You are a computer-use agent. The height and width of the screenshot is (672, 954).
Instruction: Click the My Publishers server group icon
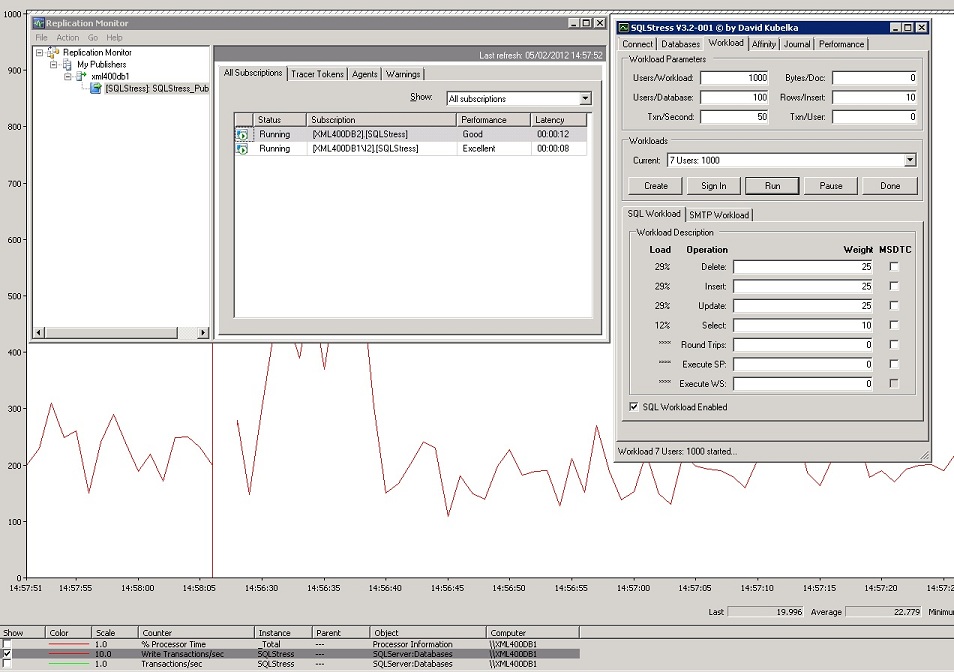pos(67,65)
